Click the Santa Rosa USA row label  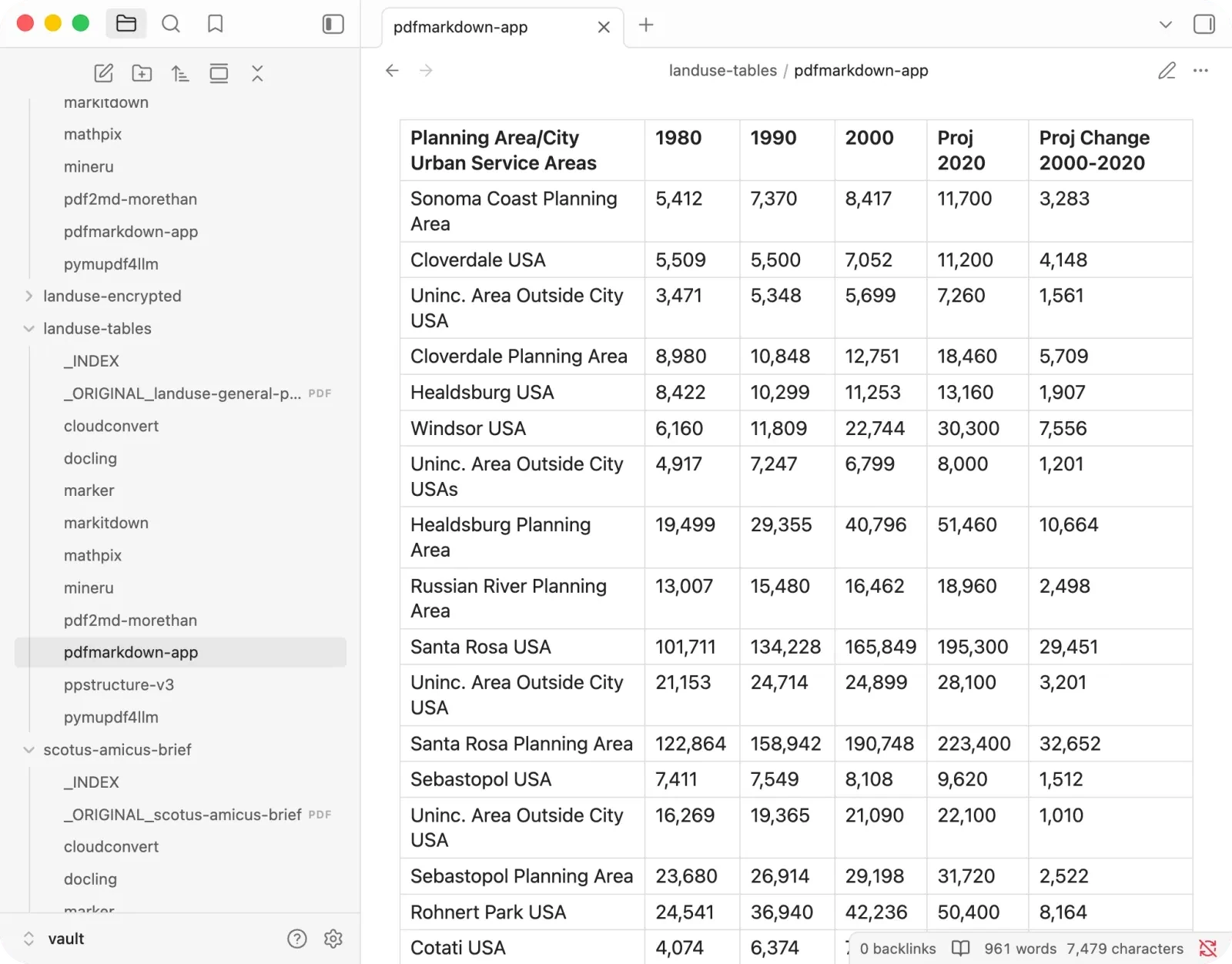coord(480,647)
